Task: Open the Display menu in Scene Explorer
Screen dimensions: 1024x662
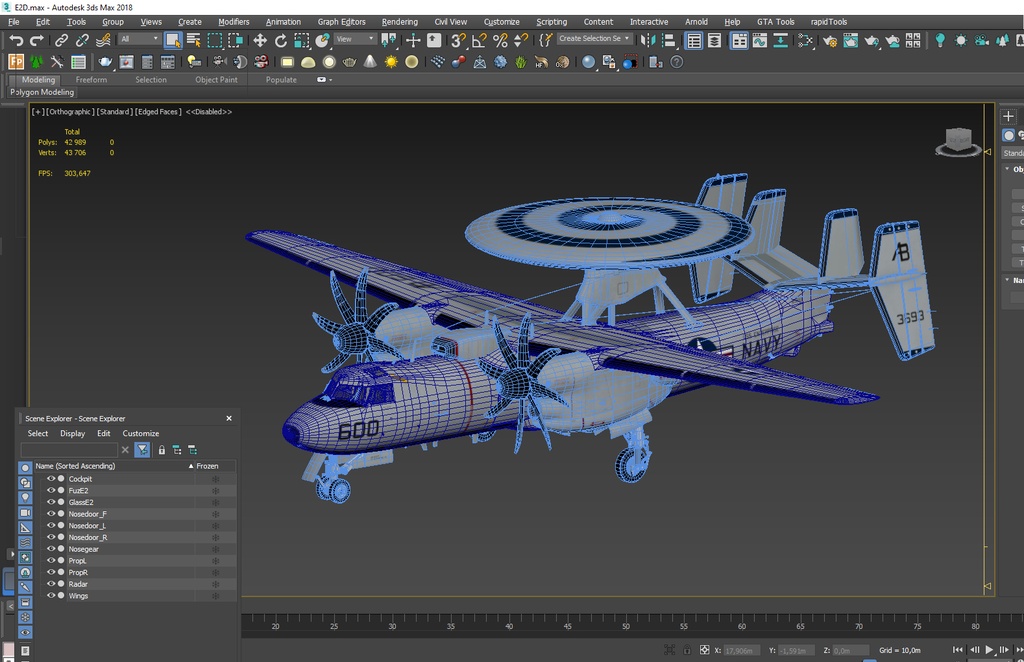Action: (72, 433)
